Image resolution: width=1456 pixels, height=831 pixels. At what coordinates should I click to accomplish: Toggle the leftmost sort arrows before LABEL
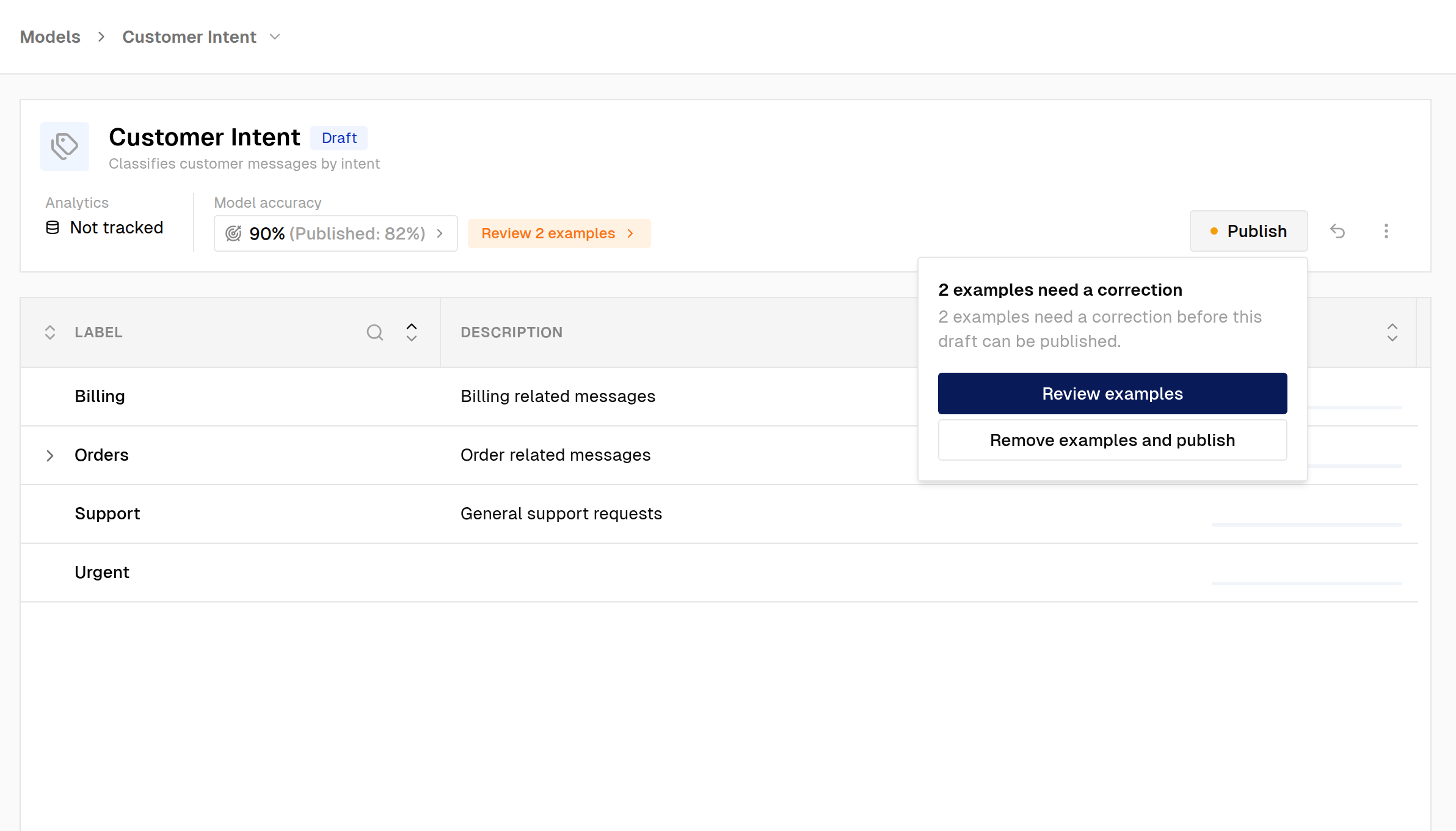pos(50,332)
